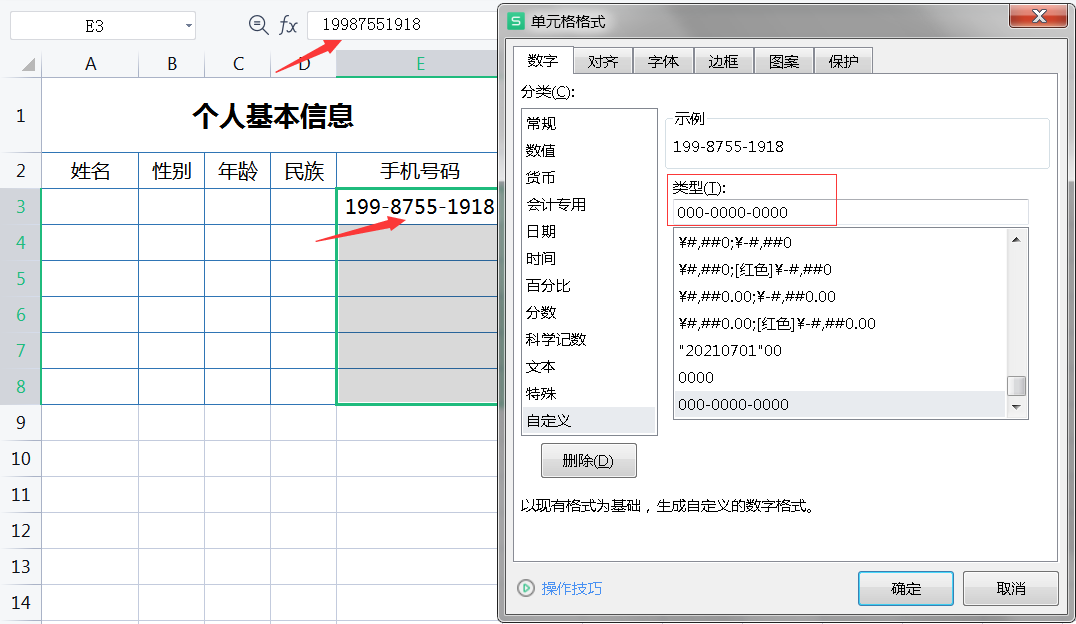Select the 日期 category
Viewport: 1076px width, 624px height.
click(x=589, y=231)
